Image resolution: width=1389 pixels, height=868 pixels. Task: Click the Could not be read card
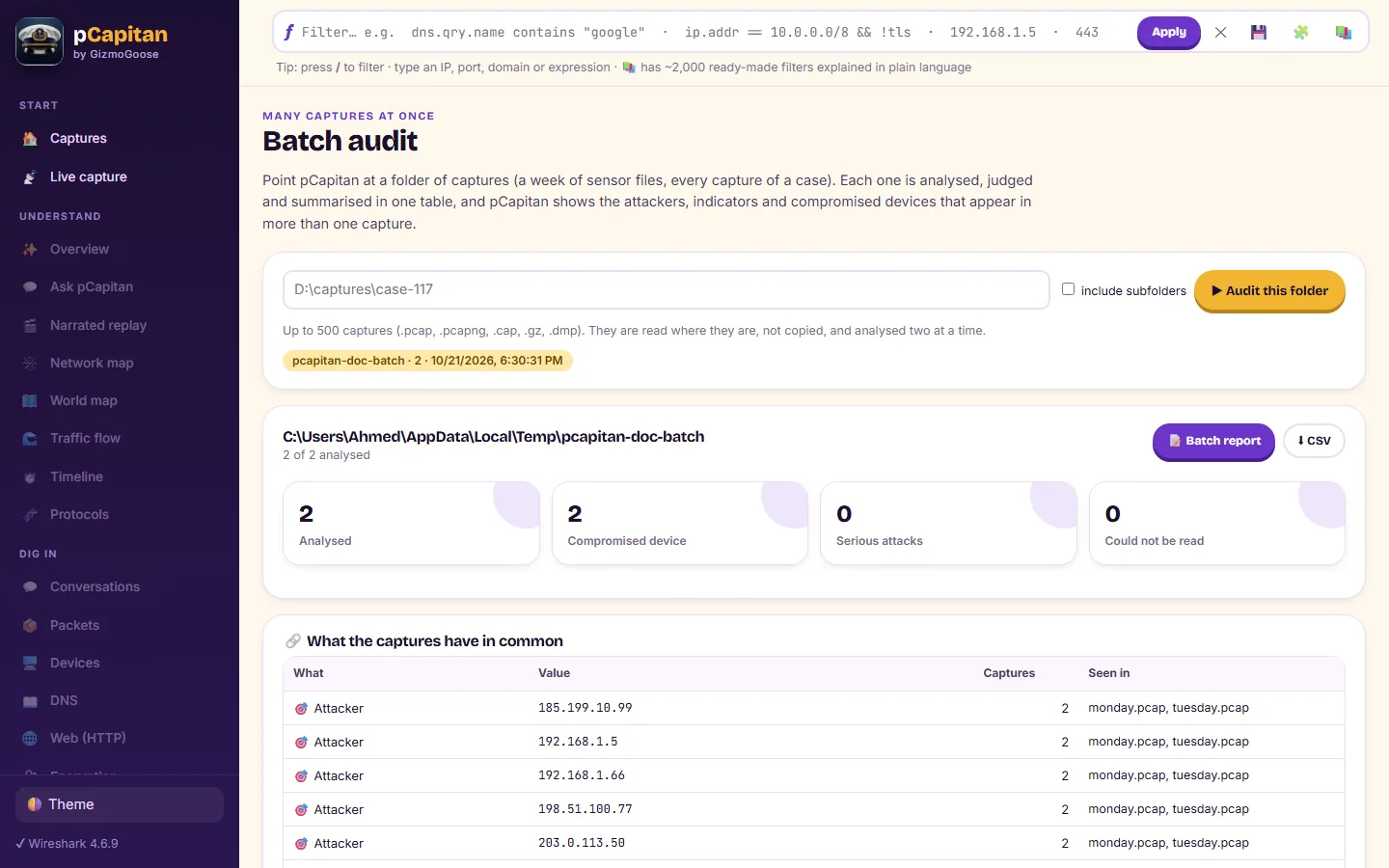pos(1216,523)
